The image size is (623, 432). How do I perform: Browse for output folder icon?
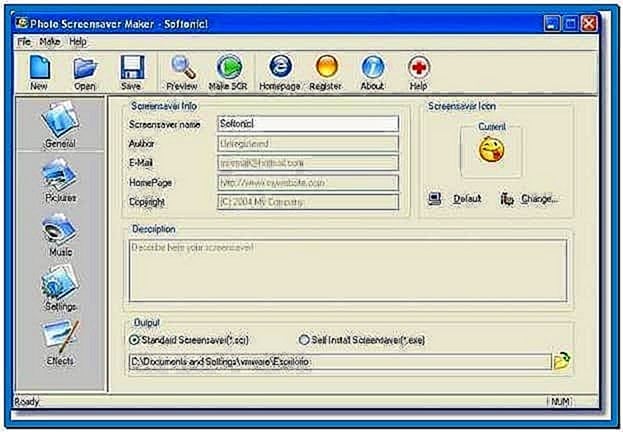tap(562, 361)
